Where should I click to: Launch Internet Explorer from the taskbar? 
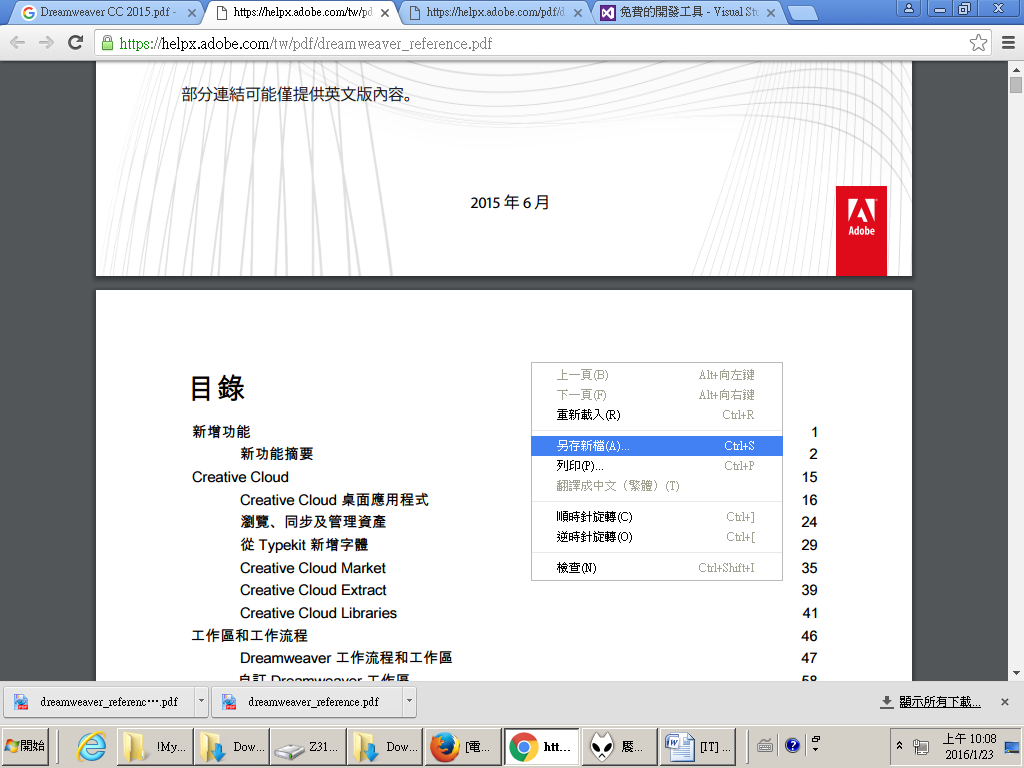91,746
